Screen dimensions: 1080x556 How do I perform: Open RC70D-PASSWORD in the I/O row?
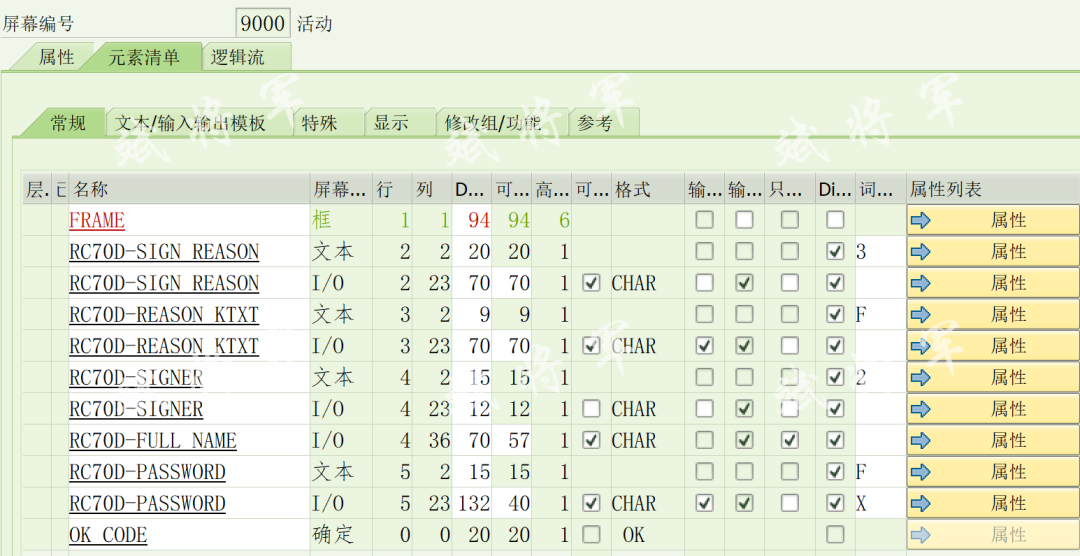[x=147, y=504]
